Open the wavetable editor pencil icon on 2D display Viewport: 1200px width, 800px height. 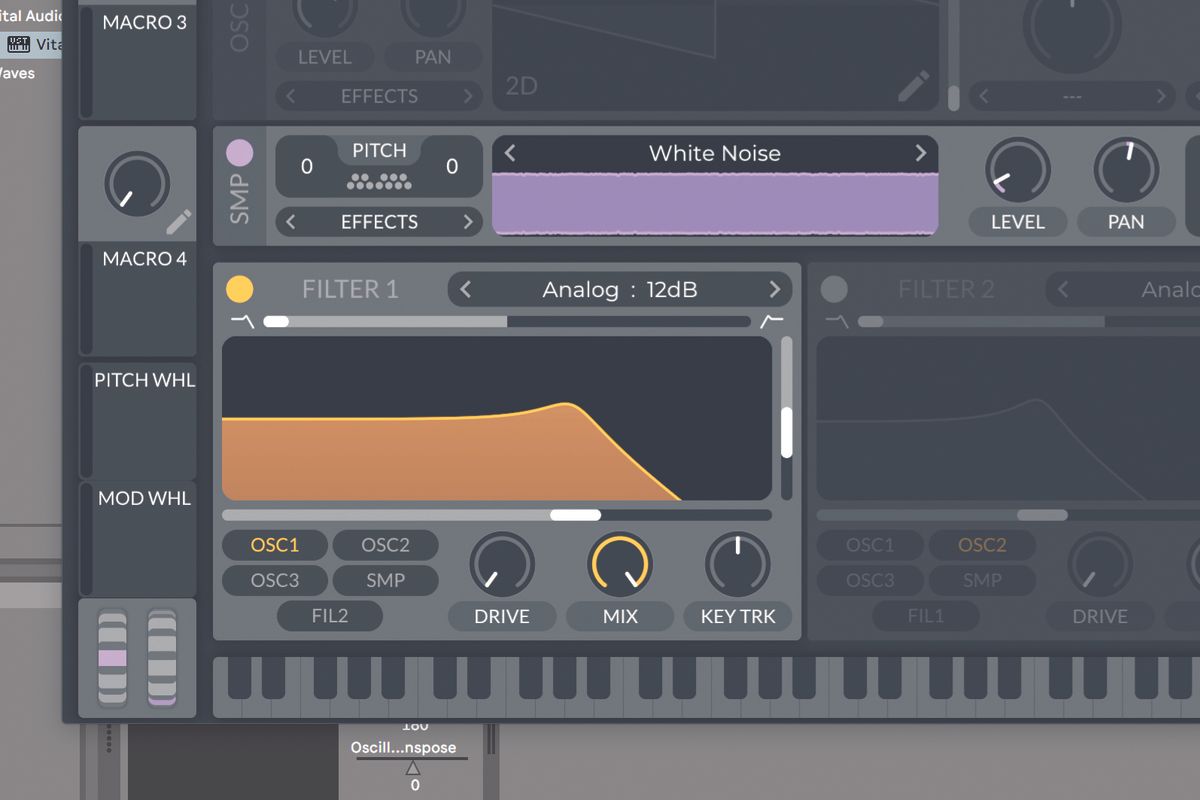pos(913,88)
